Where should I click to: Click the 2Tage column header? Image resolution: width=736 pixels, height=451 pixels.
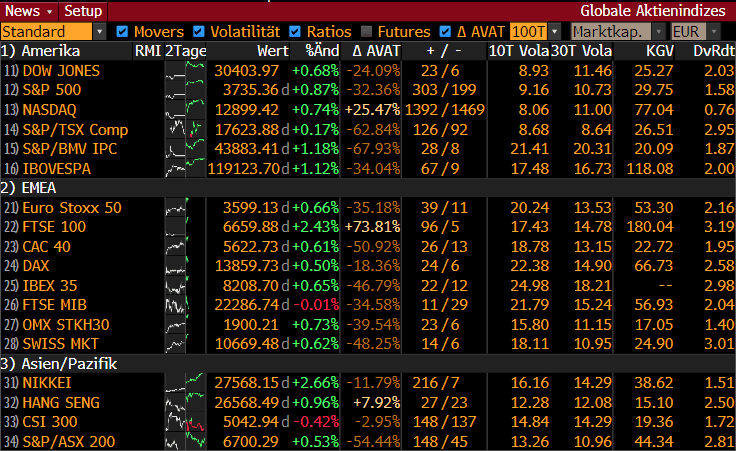[185, 51]
